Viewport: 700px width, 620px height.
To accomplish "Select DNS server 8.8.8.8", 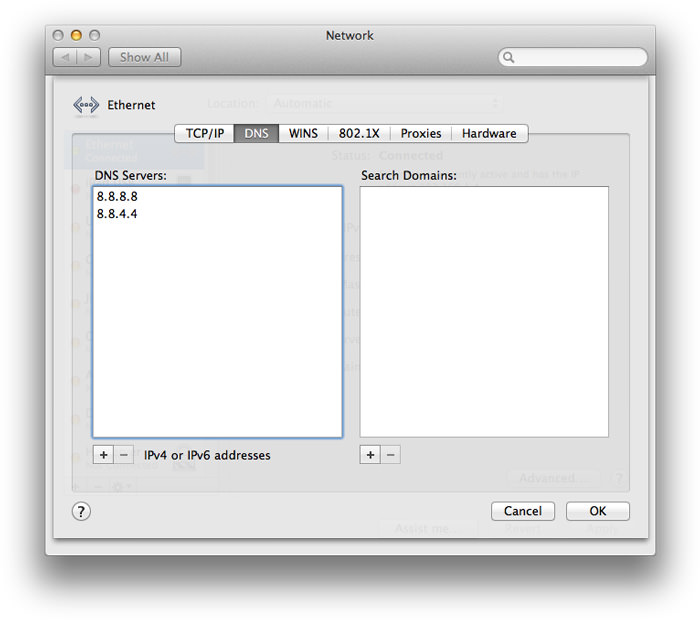I will click(217, 196).
